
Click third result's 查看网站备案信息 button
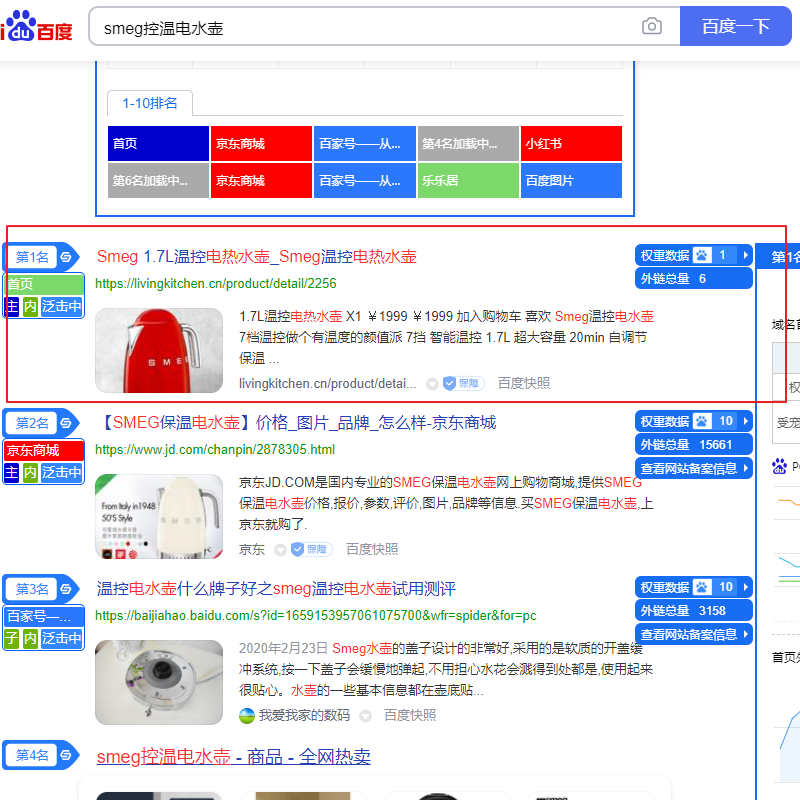pyautogui.click(x=693, y=634)
